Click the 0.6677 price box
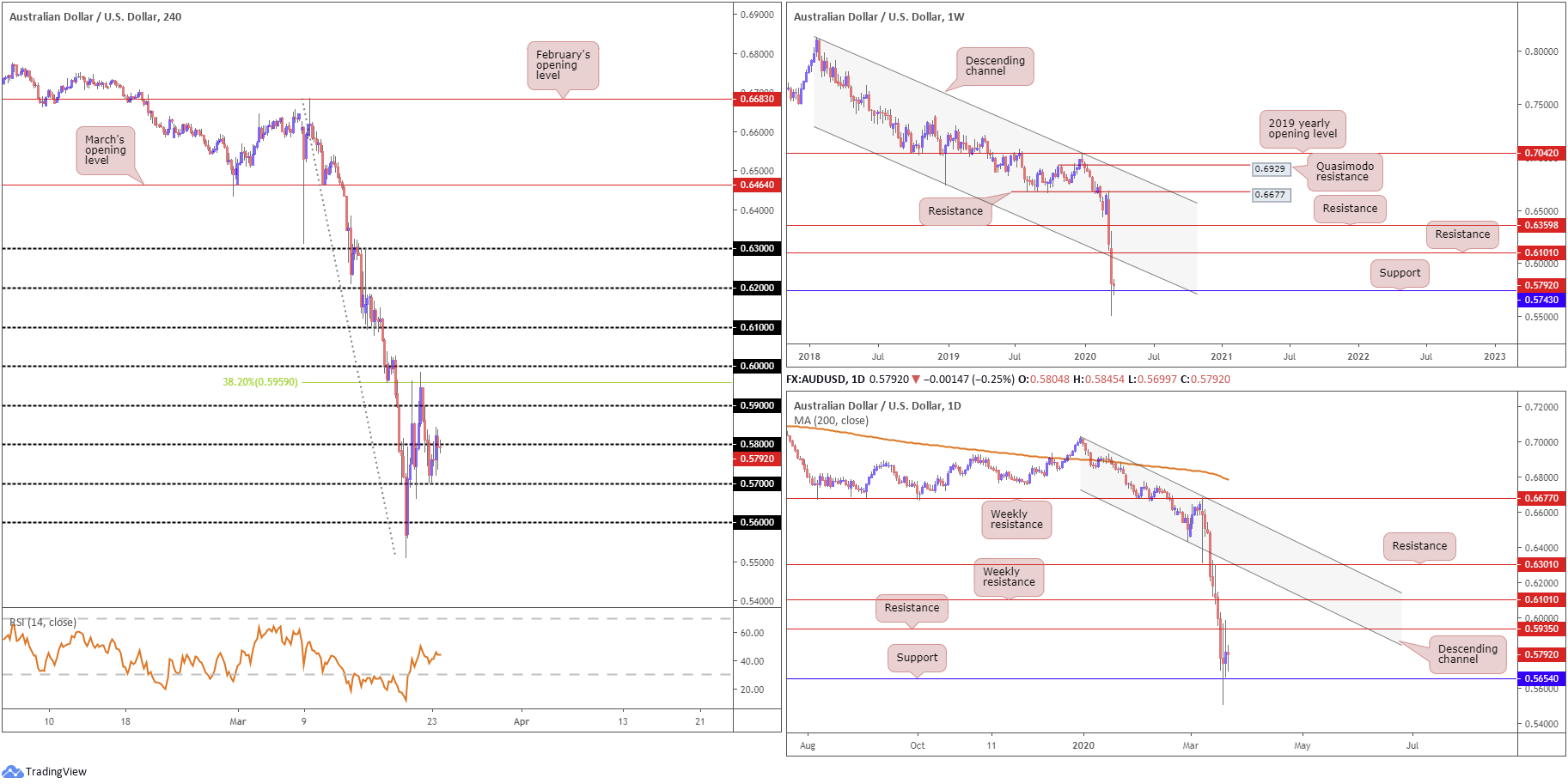This screenshot has height=784, width=1568. pos(1270,195)
